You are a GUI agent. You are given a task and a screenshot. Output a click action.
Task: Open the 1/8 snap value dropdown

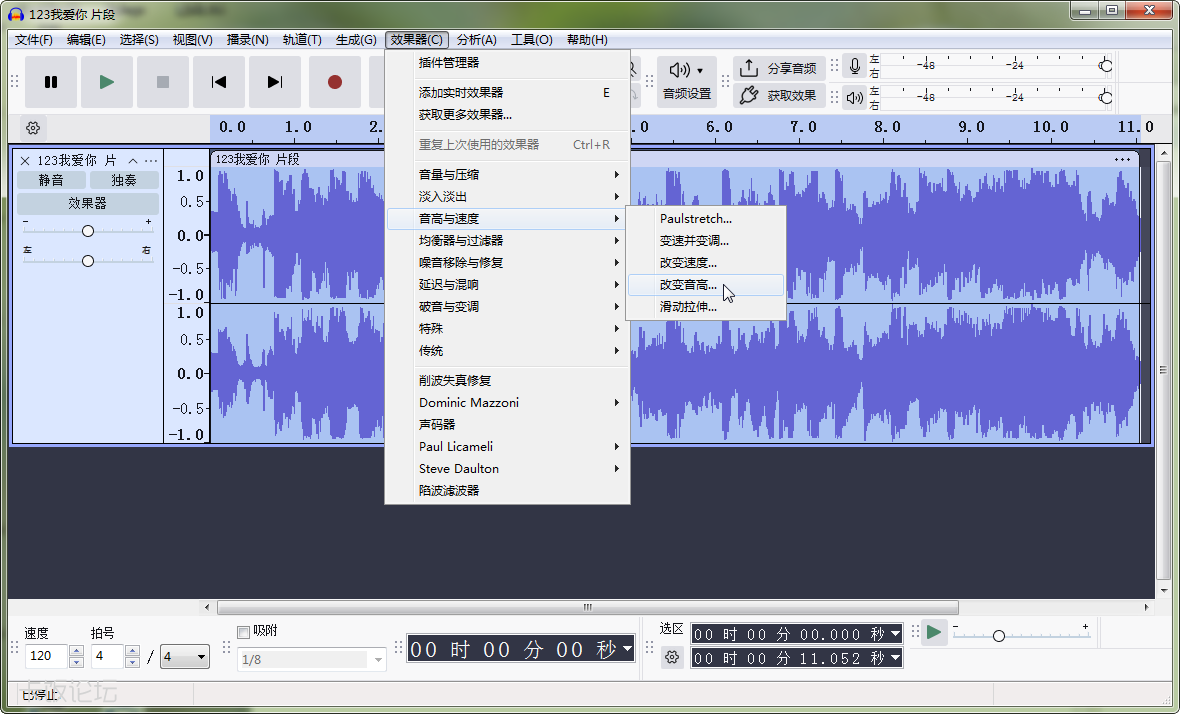pyautogui.click(x=312, y=660)
